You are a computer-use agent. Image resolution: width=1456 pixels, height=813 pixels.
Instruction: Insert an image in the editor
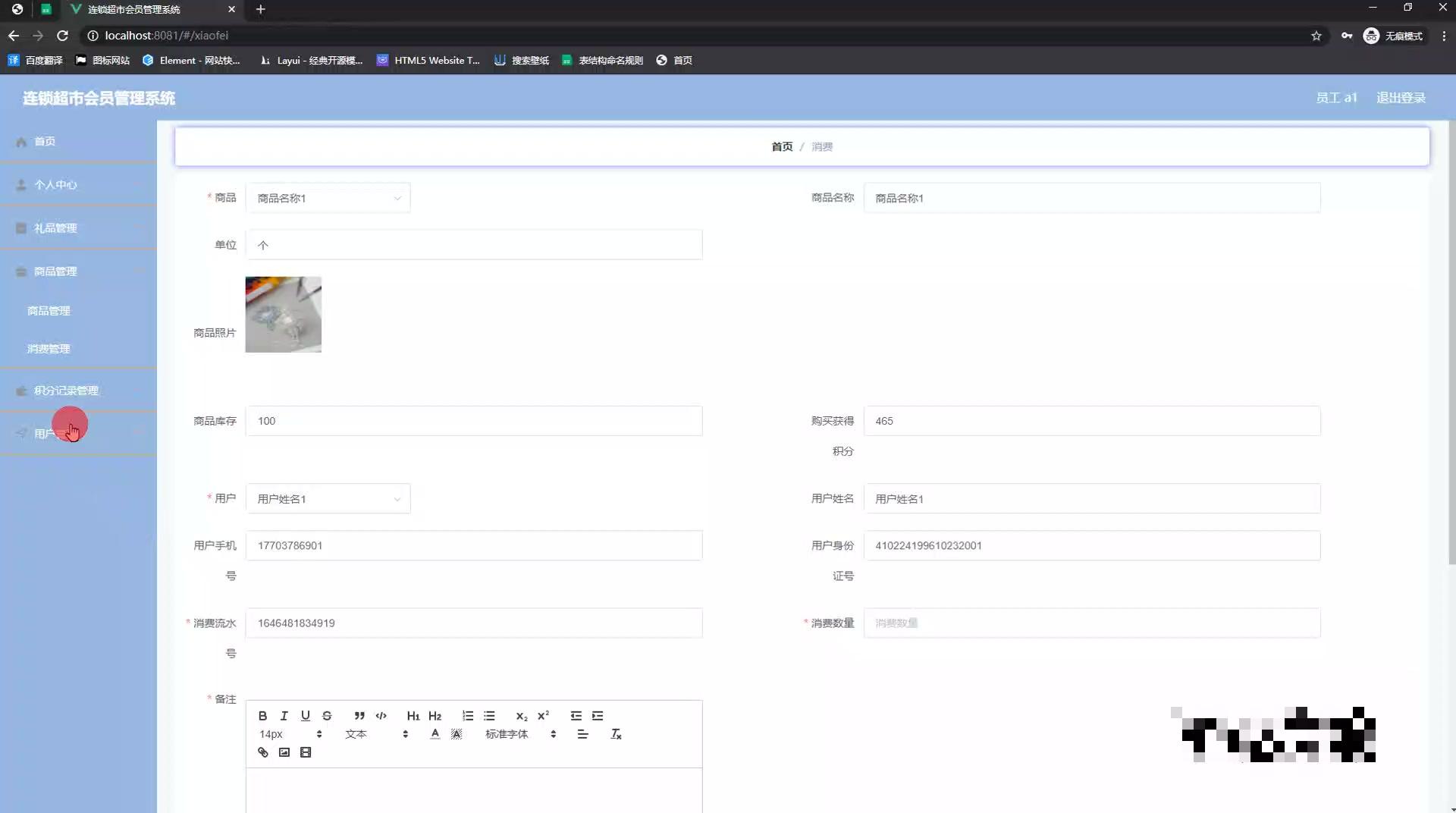[x=284, y=752]
